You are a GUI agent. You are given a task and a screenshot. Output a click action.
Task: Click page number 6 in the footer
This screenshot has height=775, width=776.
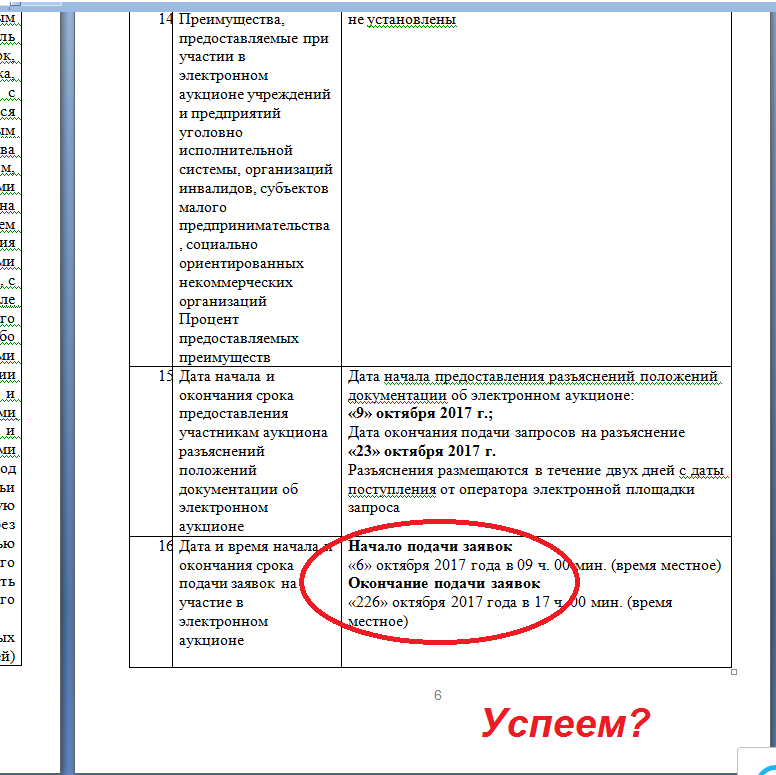point(437,696)
